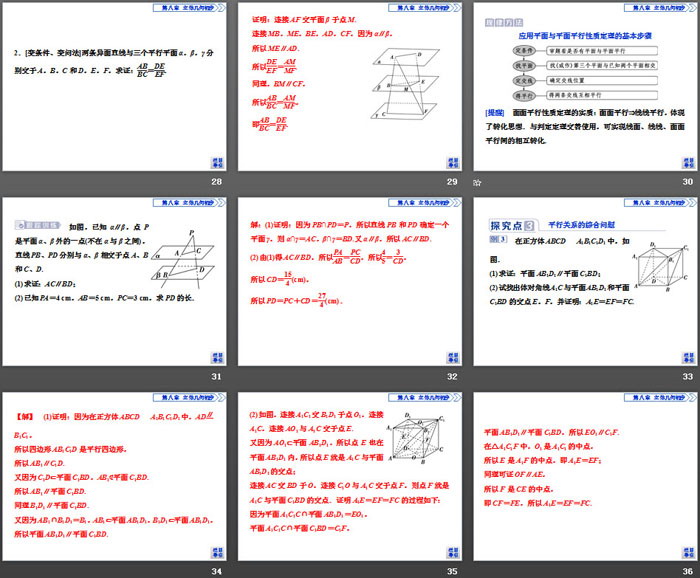Screen dimensions: 700x578
Task: Click the 【解】 label on slide 34
Action: (25, 417)
